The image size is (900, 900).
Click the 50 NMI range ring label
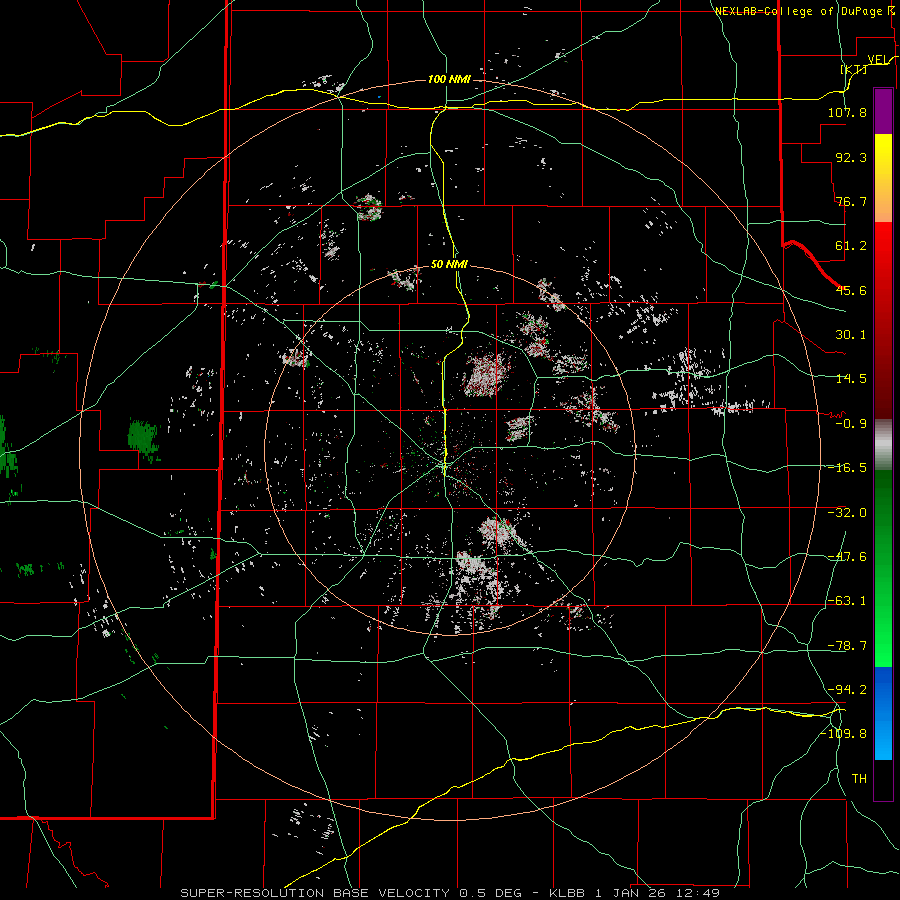pyautogui.click(x=449, y=264)
